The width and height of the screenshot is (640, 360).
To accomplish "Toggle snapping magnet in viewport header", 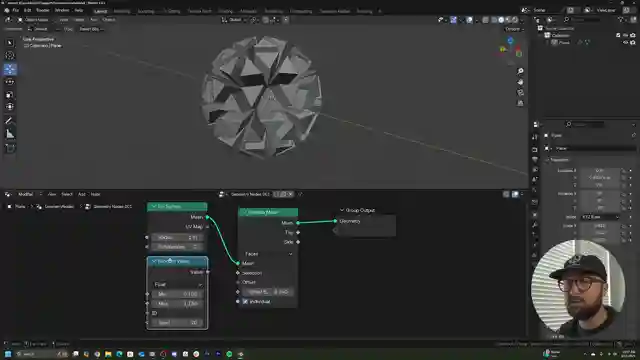I will 266,20.
